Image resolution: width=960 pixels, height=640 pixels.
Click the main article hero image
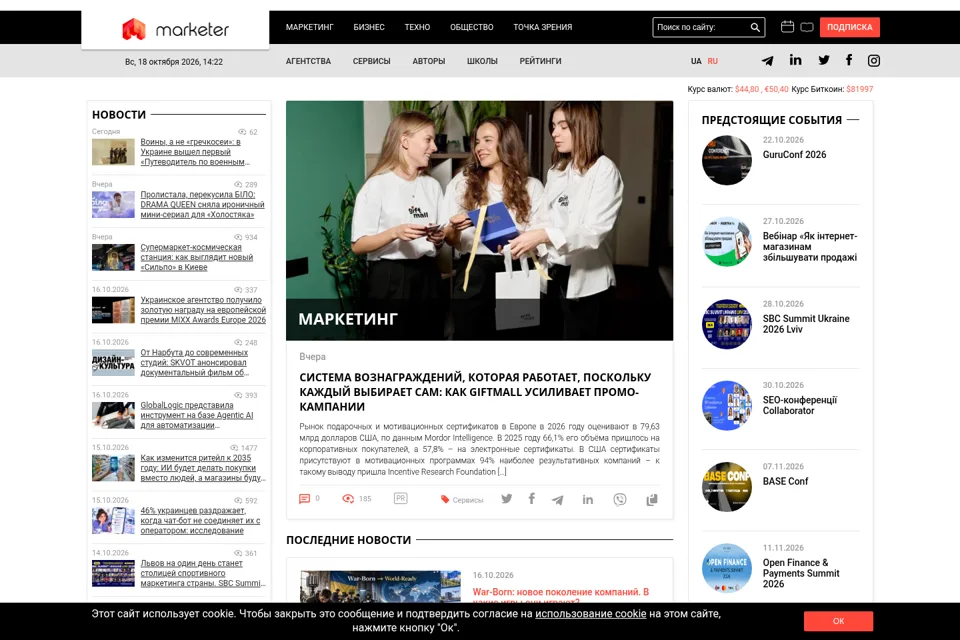coord(479,220)
